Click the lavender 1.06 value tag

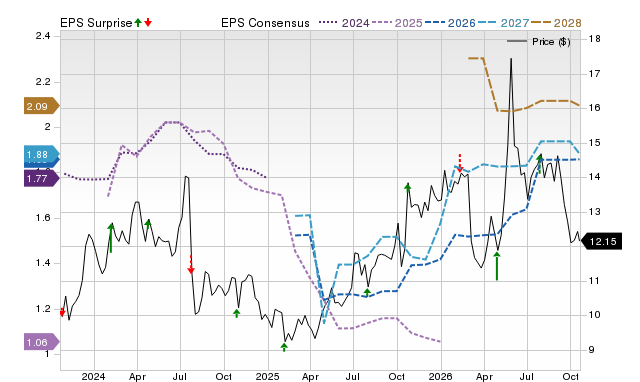[42, 342]
